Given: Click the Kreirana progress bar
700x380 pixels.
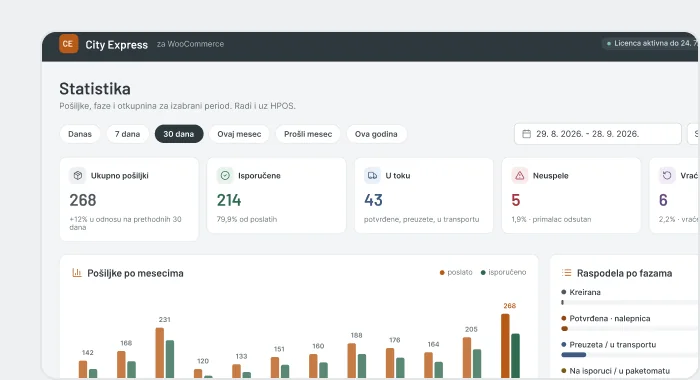Looking at the screenshot, I should [x=629, y=302].
